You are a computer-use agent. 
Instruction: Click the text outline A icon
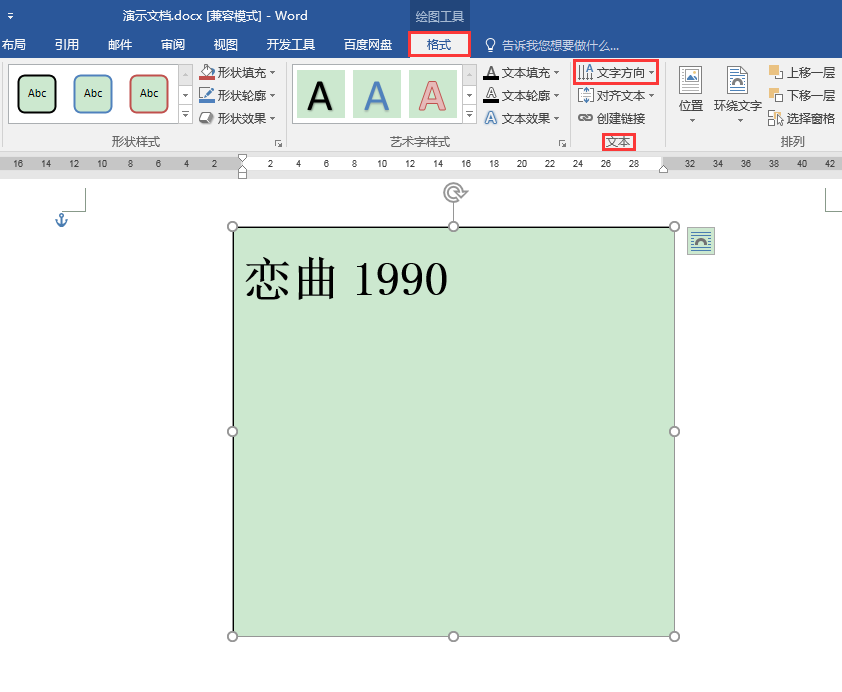coord(491,95)
